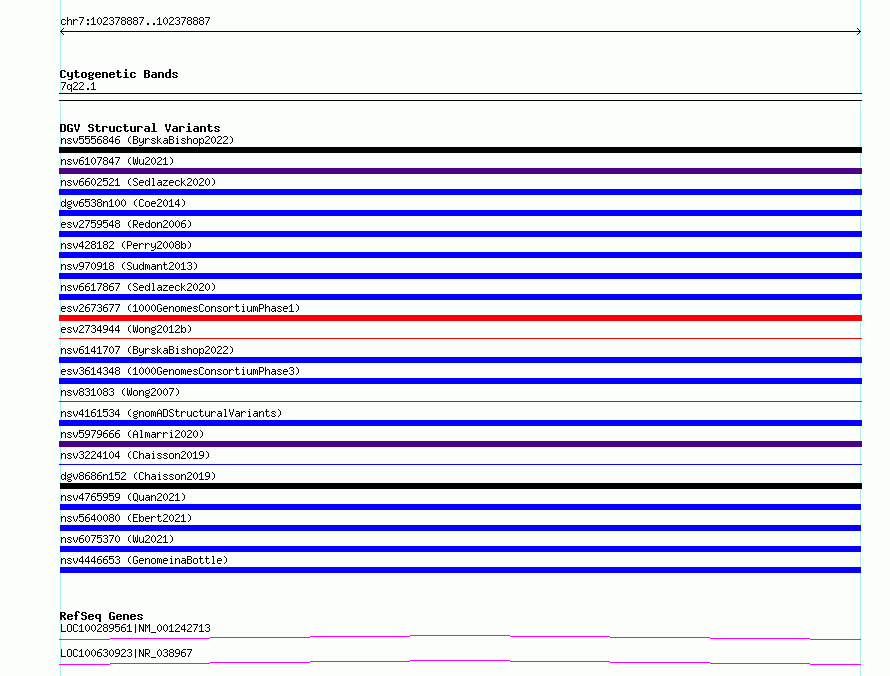Select the RefSeq Genes track heading
890x676 pixels.
[101, 616]
